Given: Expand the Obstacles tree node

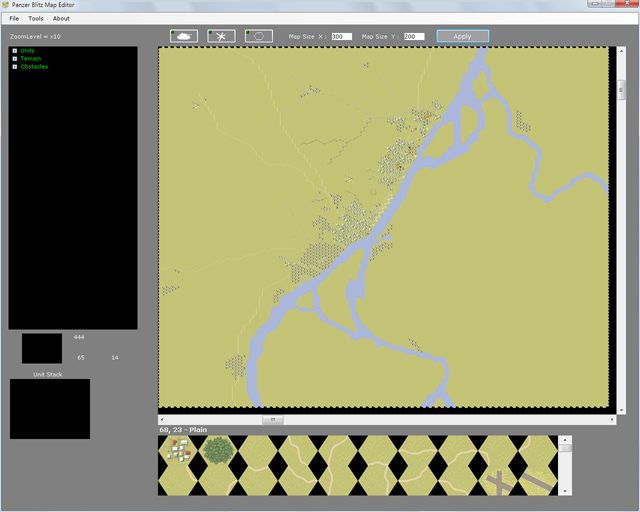Looking at the screenshot, I should (15, 67).
